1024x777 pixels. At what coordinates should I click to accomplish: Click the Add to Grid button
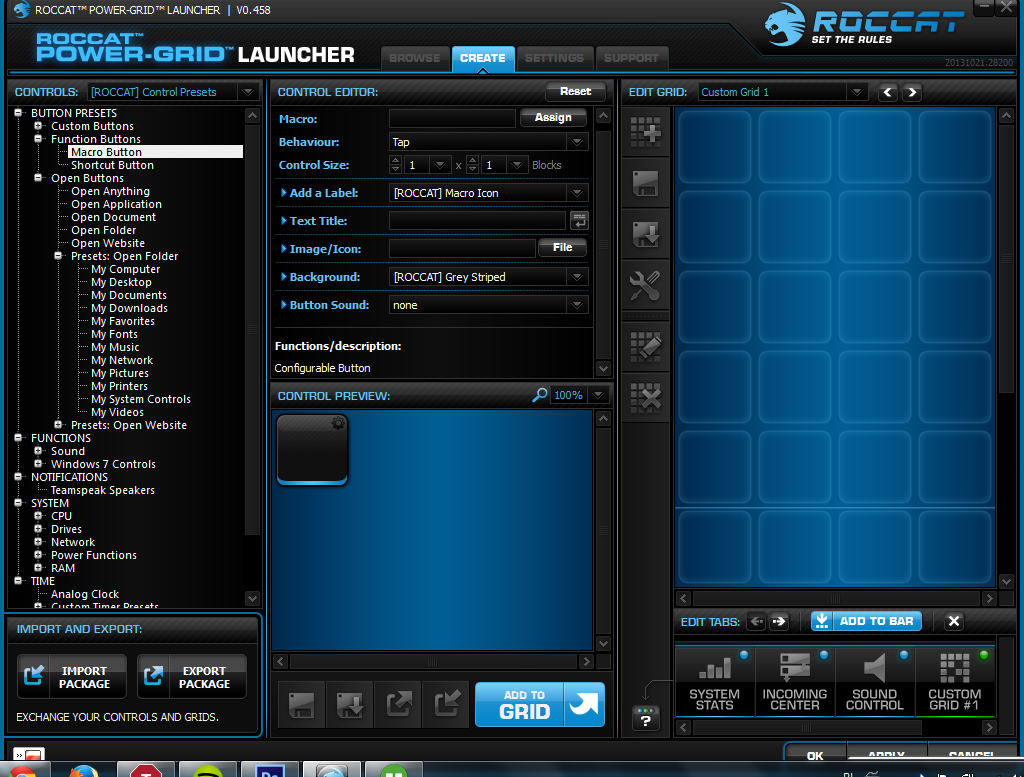540,705
